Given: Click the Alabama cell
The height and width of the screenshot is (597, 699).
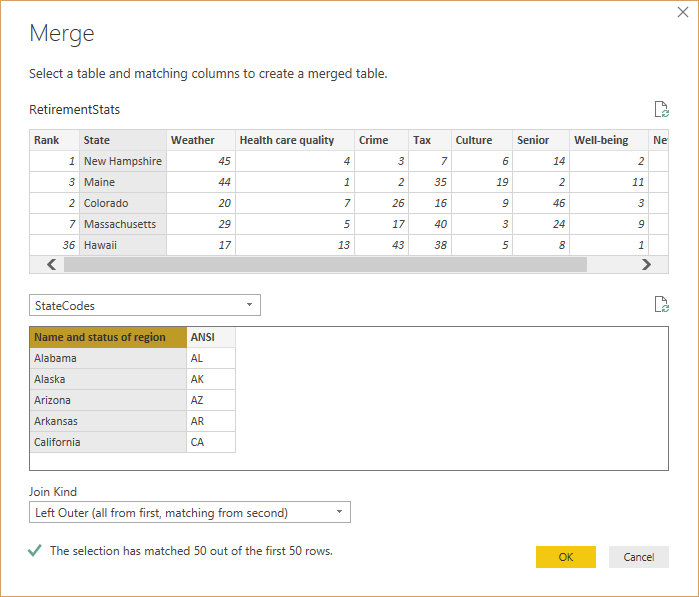Looking at the screenshot, I should [x=108, y=358].
